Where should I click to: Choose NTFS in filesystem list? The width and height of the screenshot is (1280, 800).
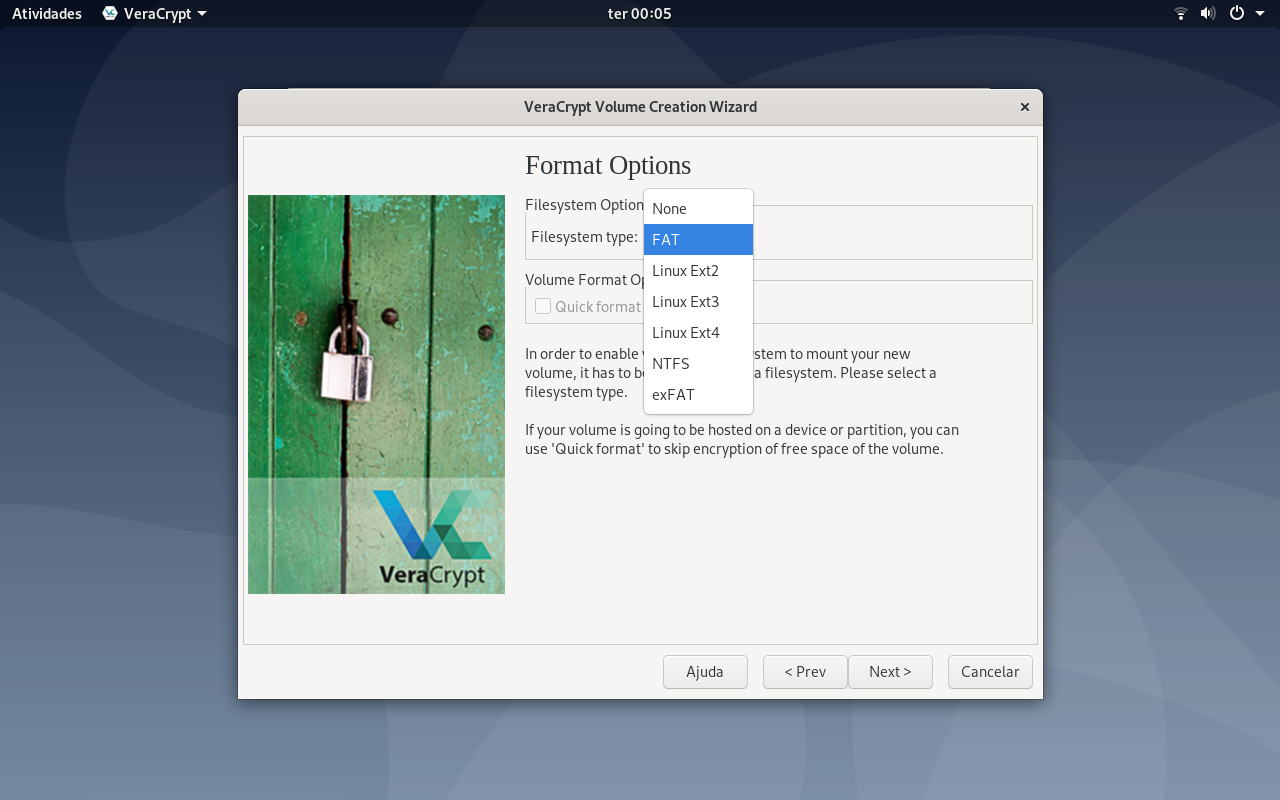coord(698,363)
